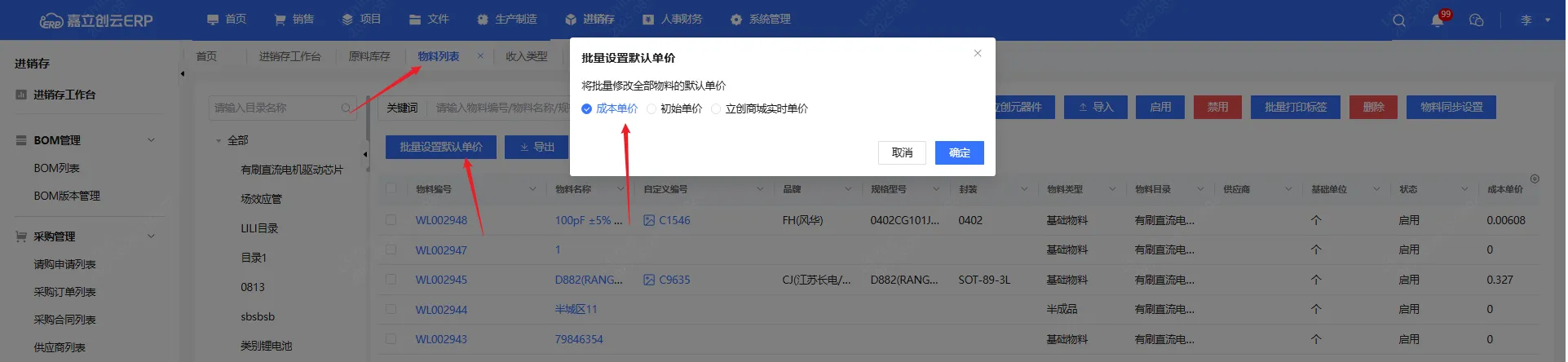Screen dimensions: 1568x362
Task: Switch to the 原料库存 tab
Action: tap(369, 56)
